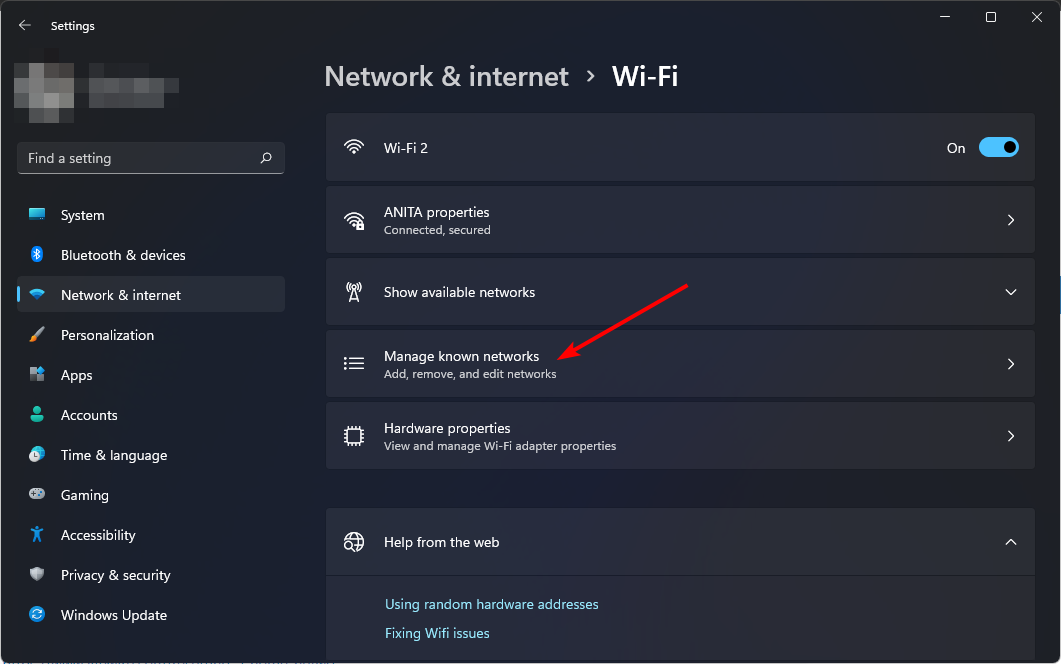Click the Privacy & security shield icon

pos(37,575)
